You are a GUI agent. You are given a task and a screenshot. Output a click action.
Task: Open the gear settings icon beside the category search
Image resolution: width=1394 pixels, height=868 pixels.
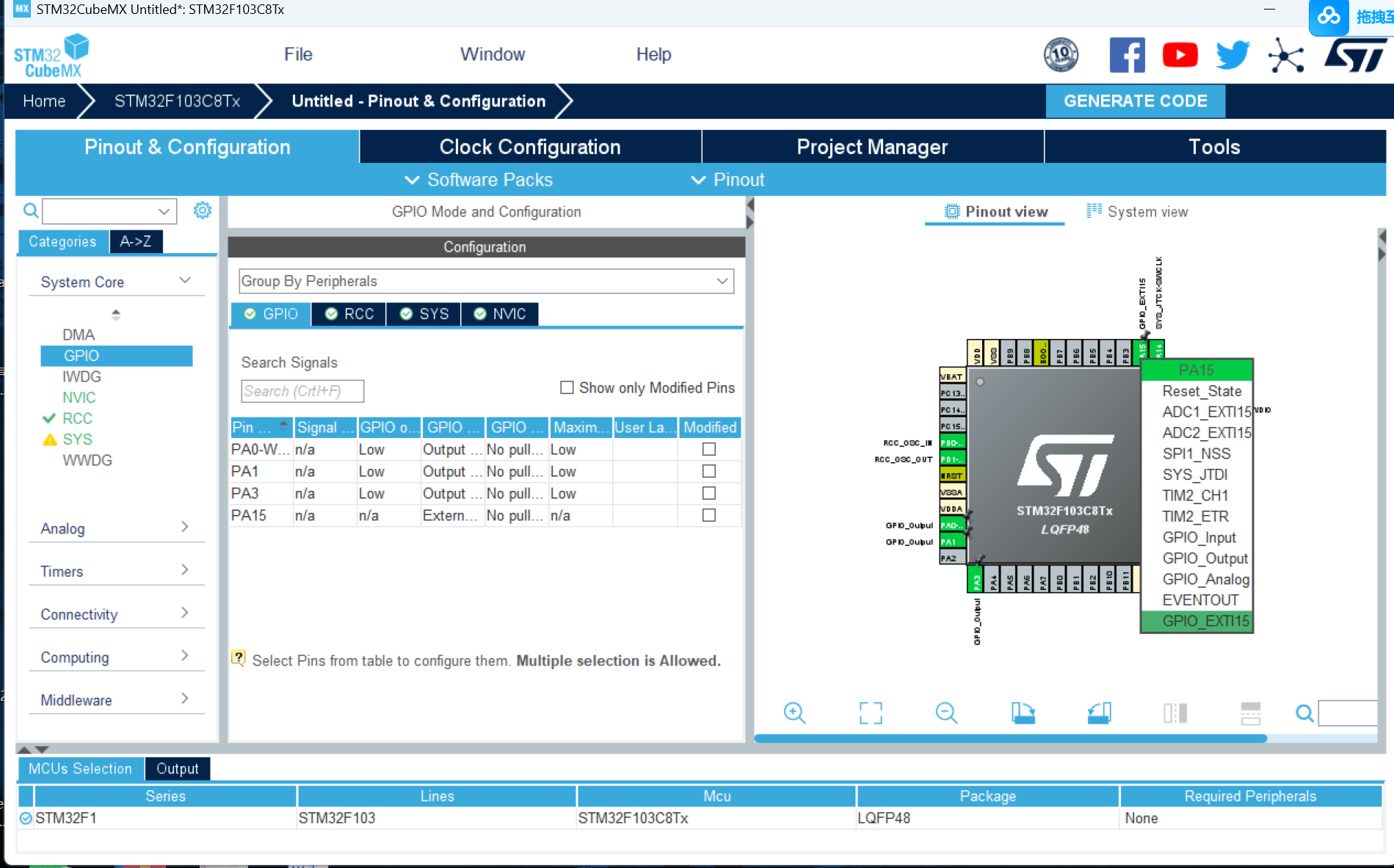click(x=202, y=211)
